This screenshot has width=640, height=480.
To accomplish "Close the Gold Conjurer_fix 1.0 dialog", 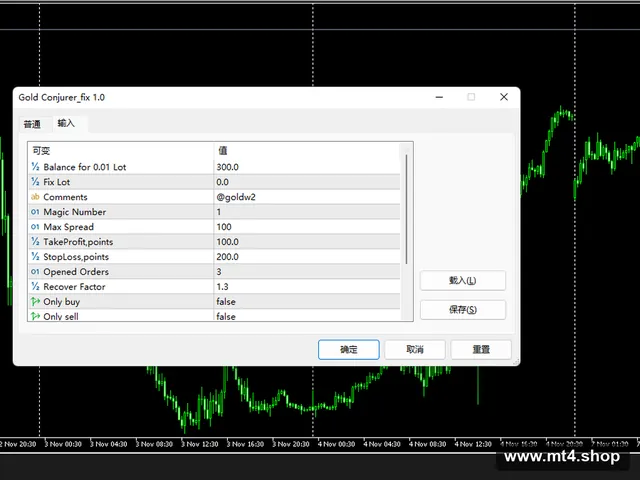I will coord(504,97).
